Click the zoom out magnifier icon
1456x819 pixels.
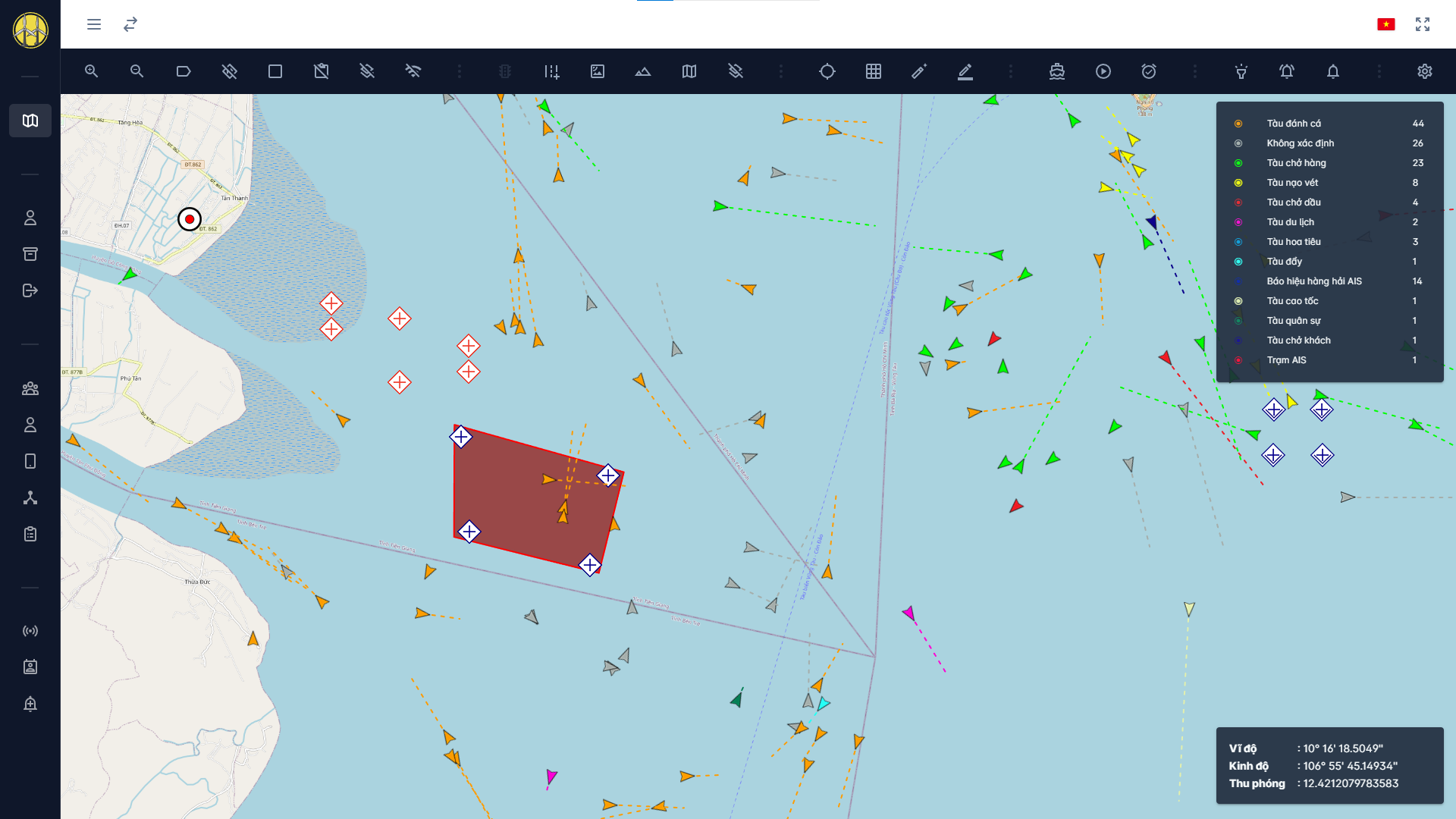tap(137, 71)
